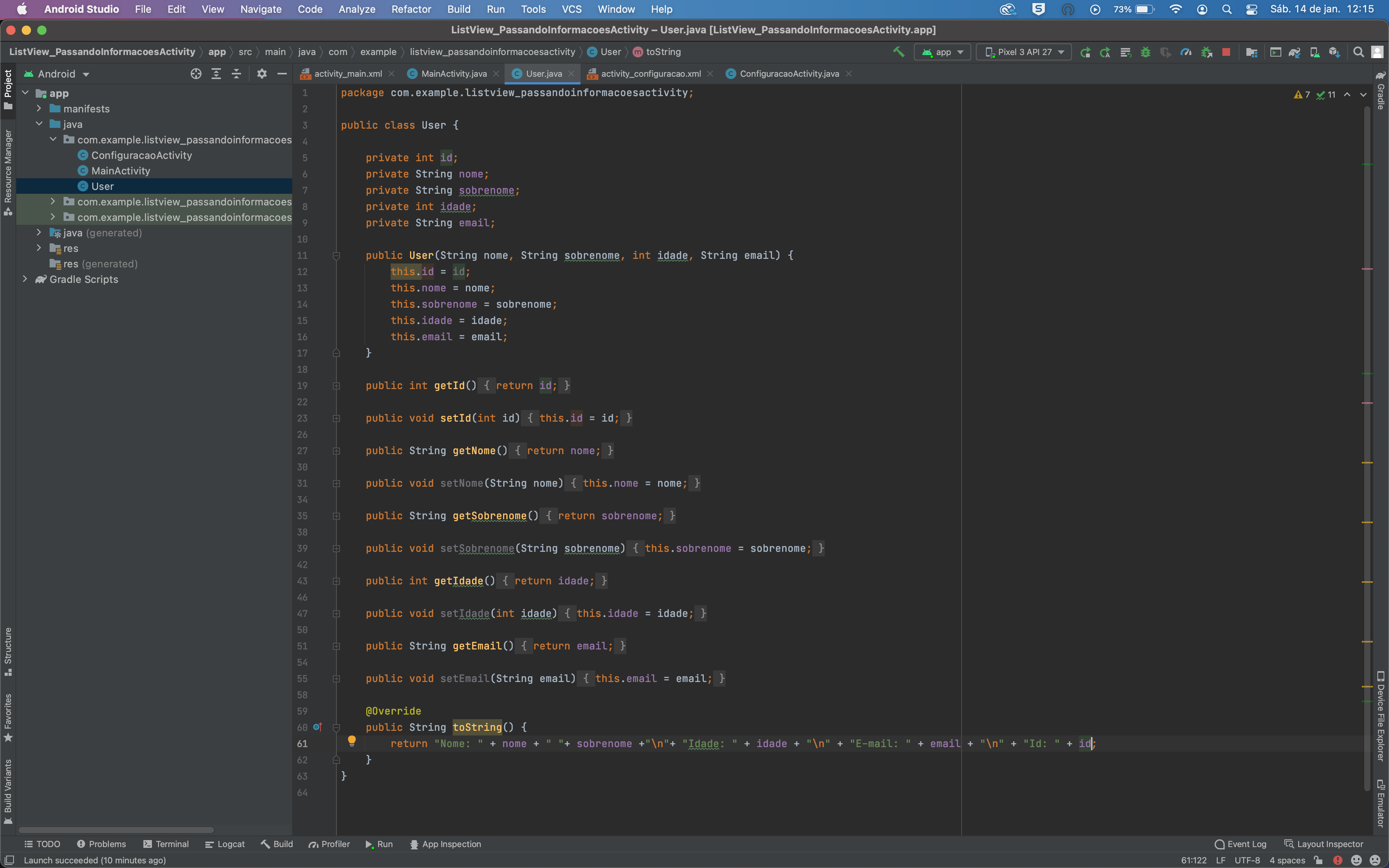
Task: Toggle the Resource Manager side panel
Action: point(8,172)
